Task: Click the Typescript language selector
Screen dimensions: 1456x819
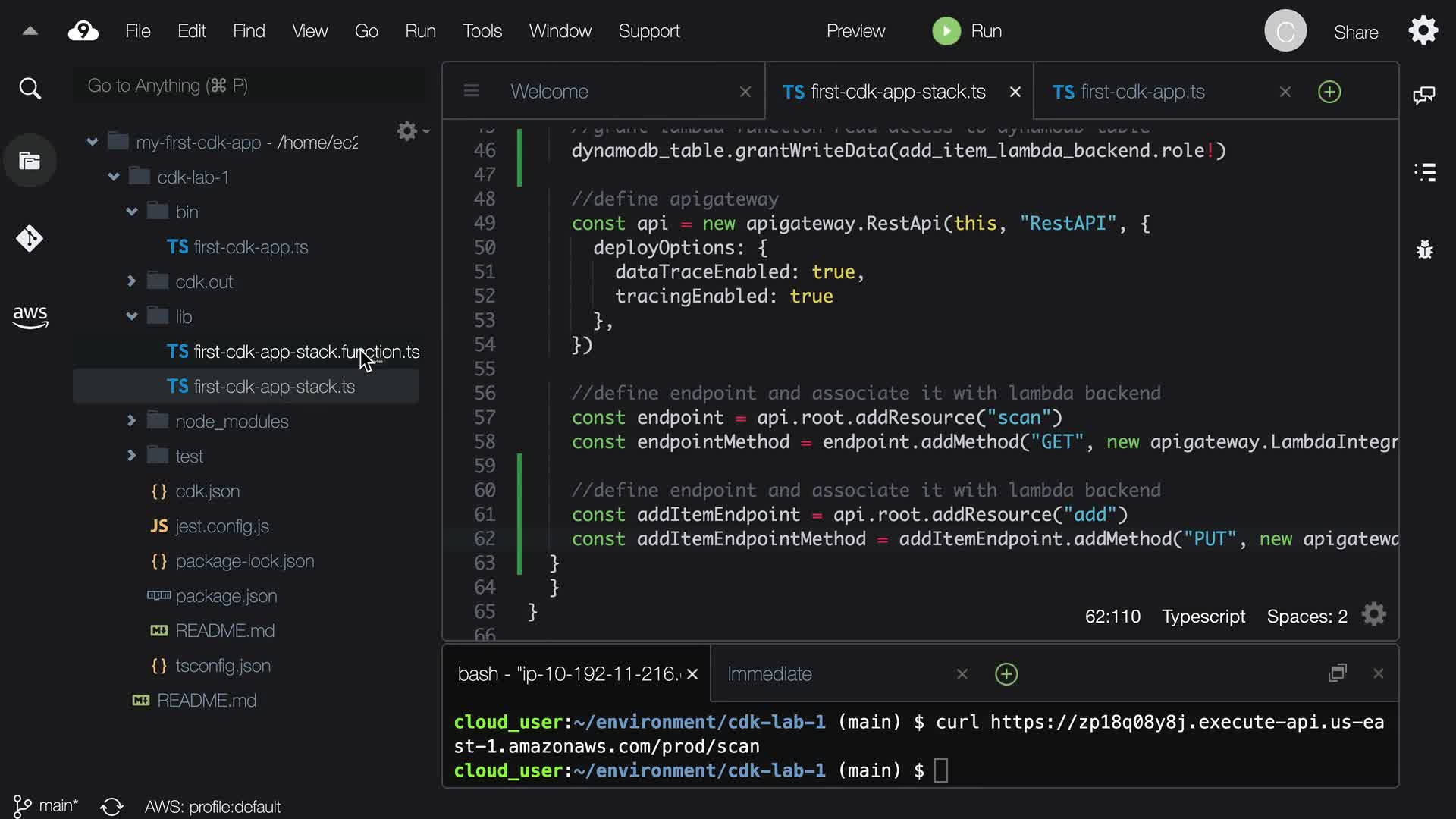Action: 1203,617
